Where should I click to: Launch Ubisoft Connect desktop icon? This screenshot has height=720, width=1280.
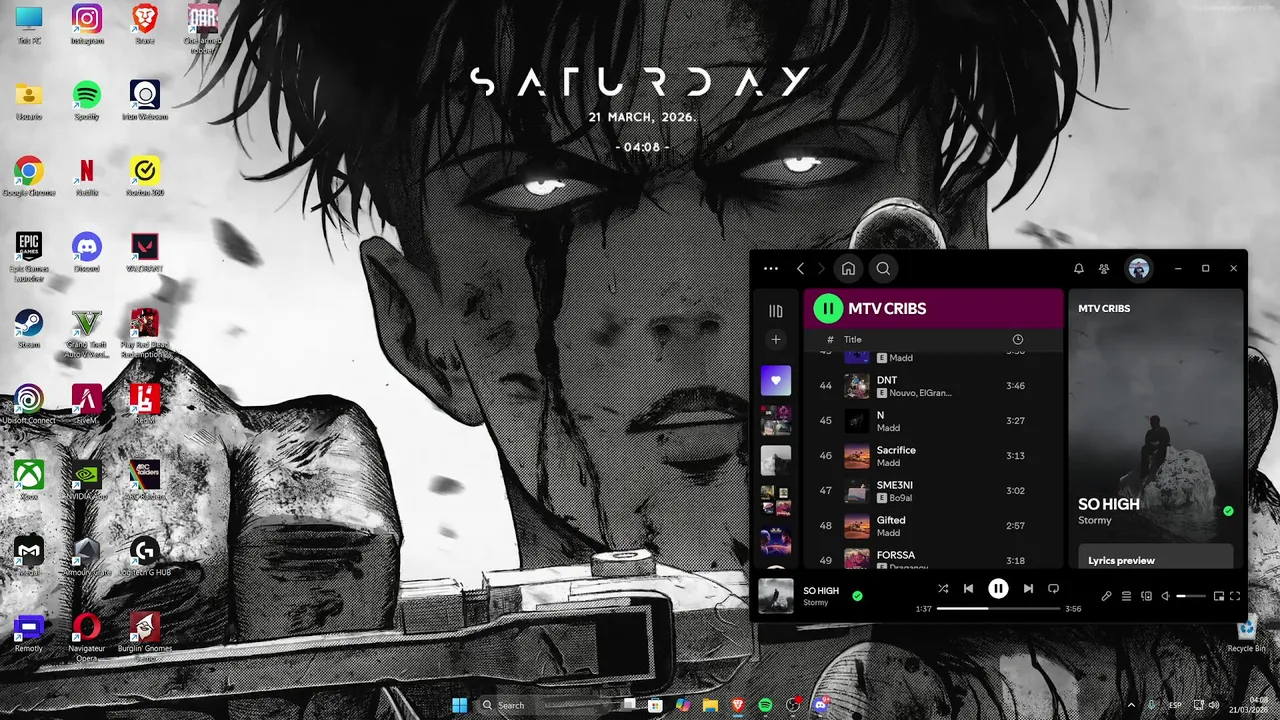(x=29, y=404)
